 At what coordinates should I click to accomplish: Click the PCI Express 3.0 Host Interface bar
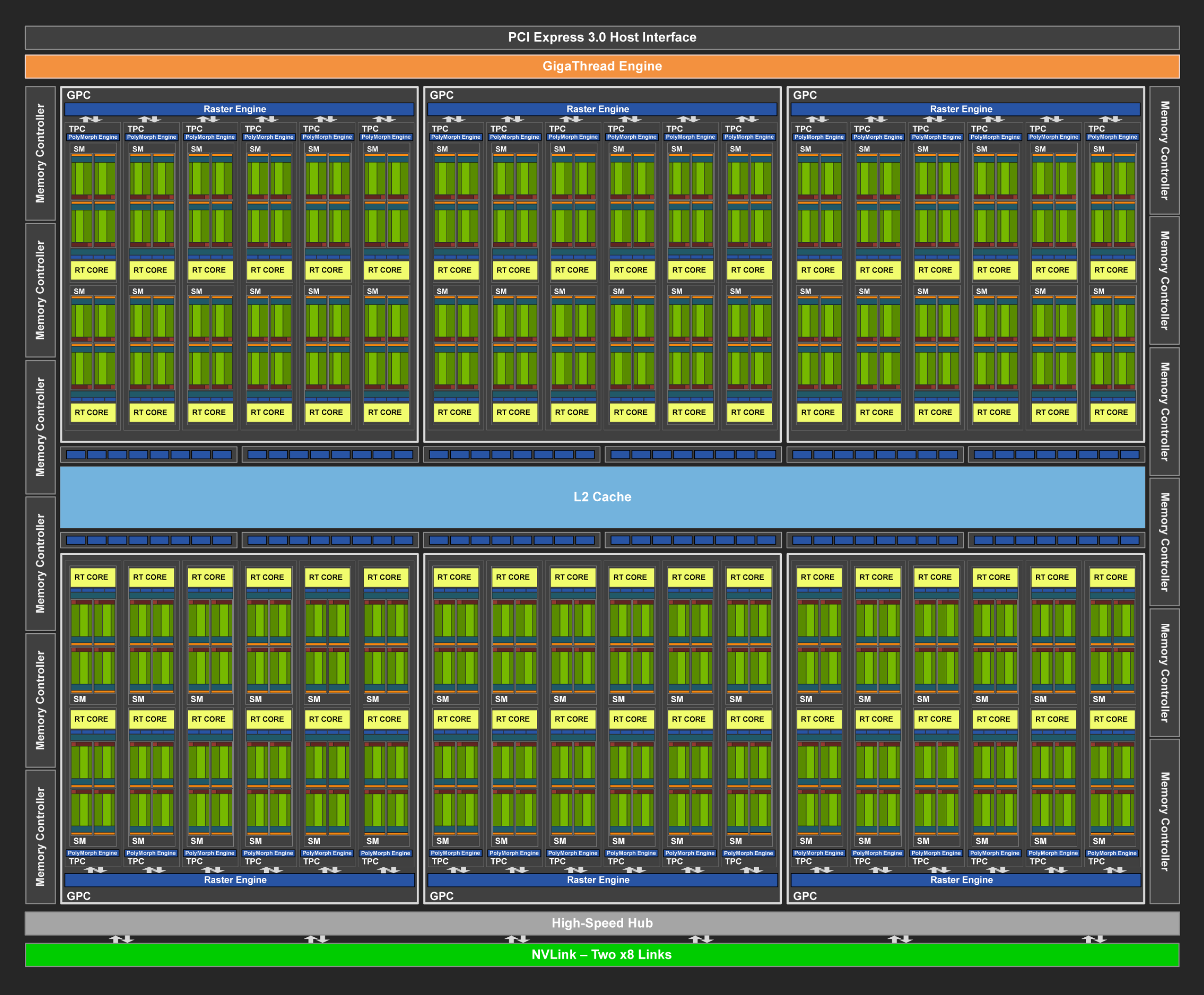(602, 37)
